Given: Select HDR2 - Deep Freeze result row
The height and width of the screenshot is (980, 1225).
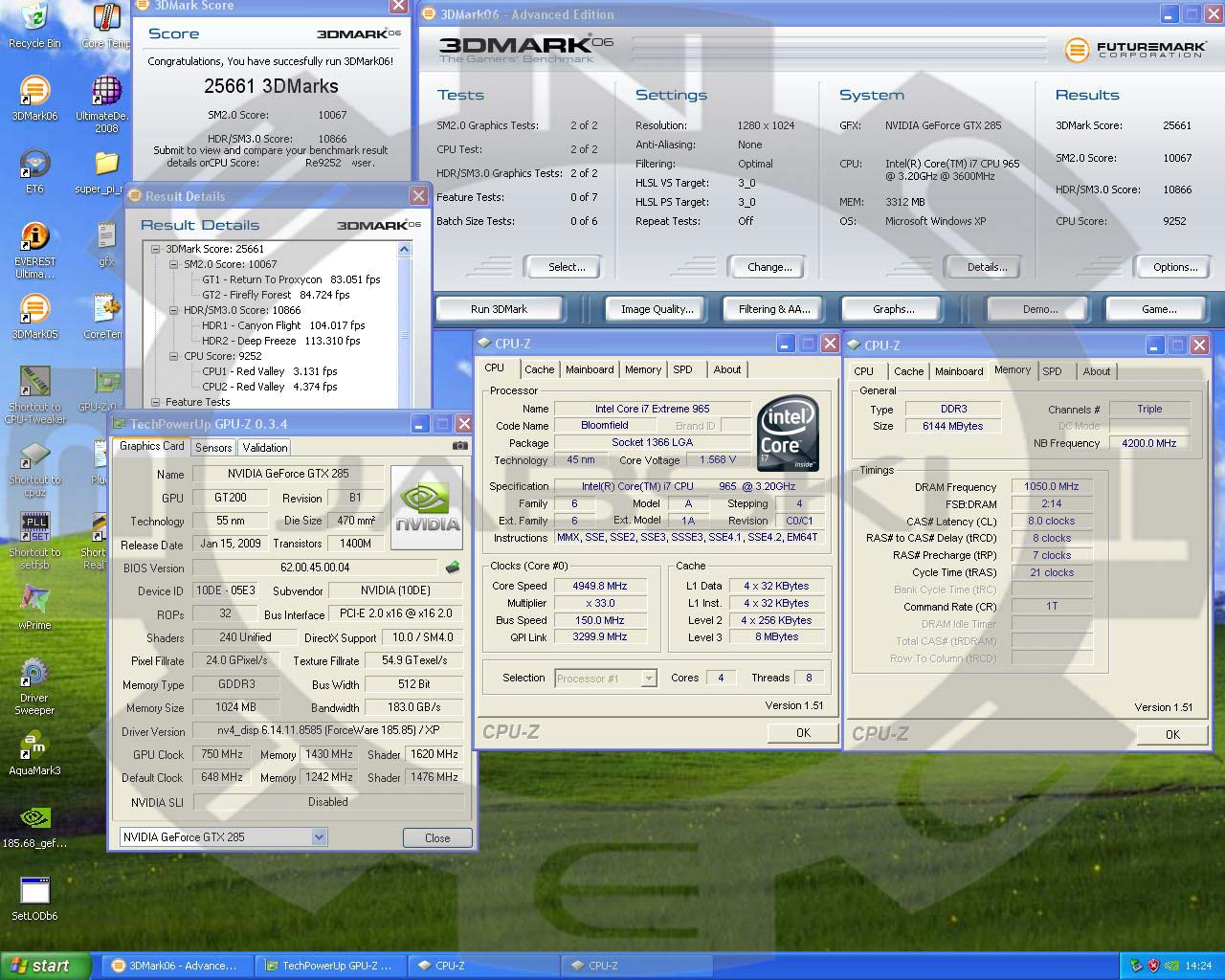Looking at the screenshot, I should [x=280, y=341].
